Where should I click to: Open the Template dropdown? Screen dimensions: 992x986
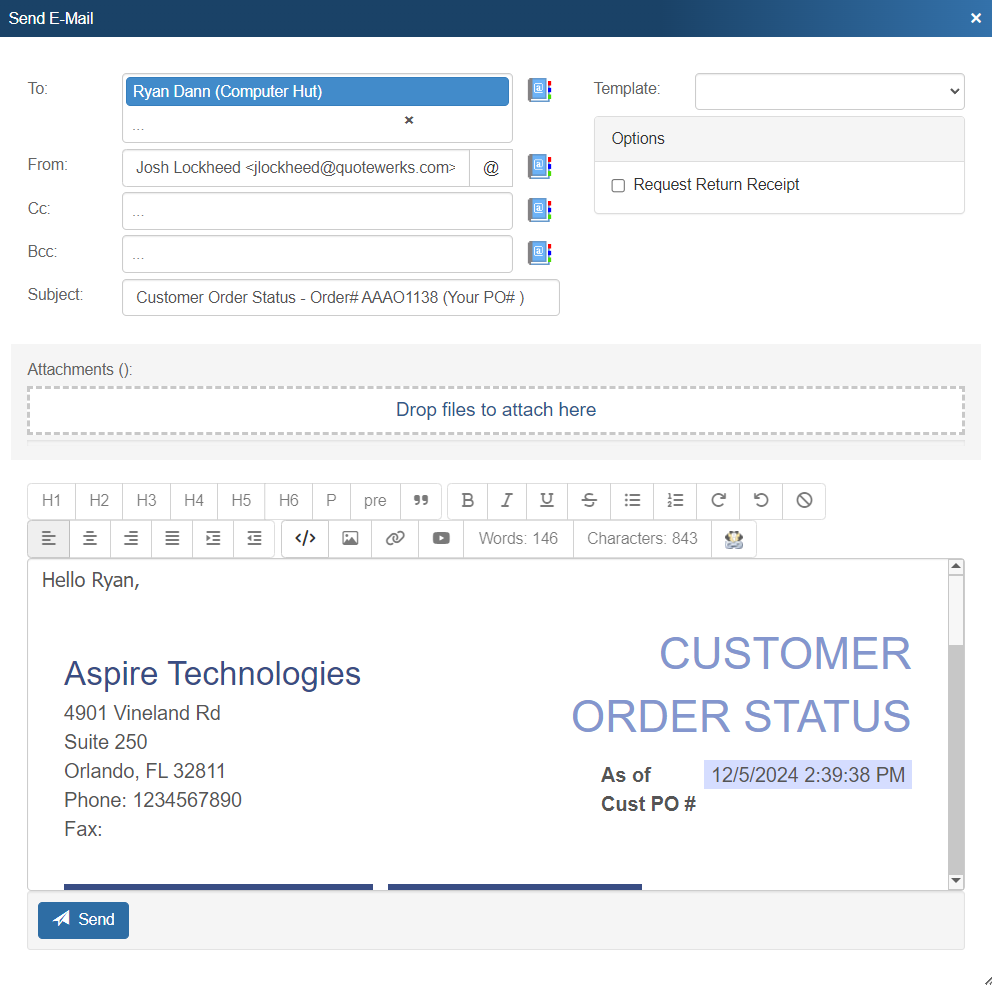coord(829,91)
